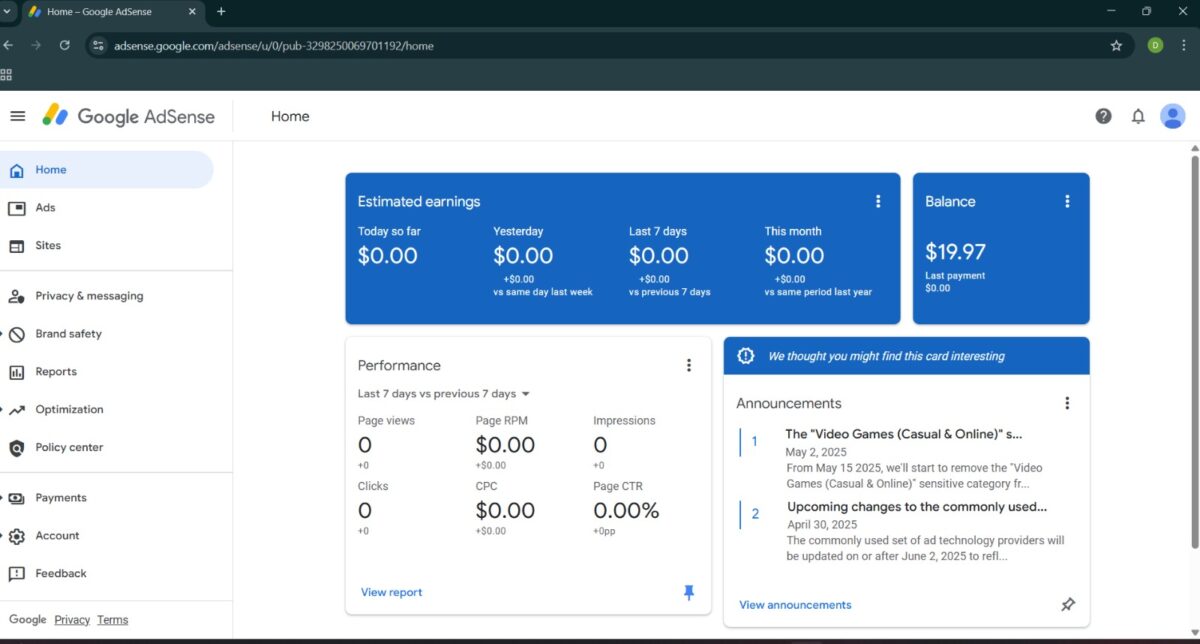
Task: Bookmark this page with the star icon
Action: tap(1116, 45)
